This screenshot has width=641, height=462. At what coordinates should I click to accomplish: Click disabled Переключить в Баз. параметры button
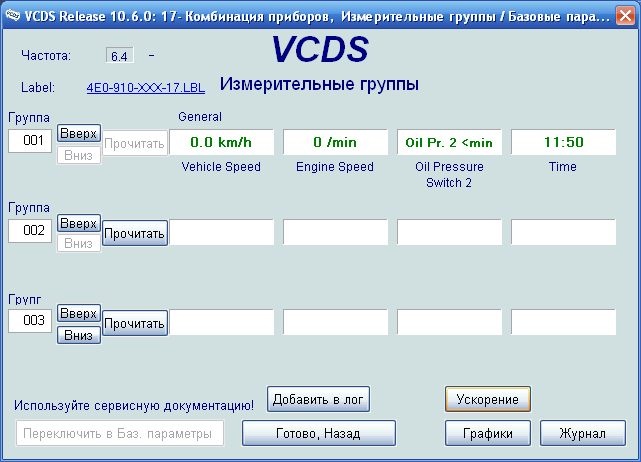point(120,433)
